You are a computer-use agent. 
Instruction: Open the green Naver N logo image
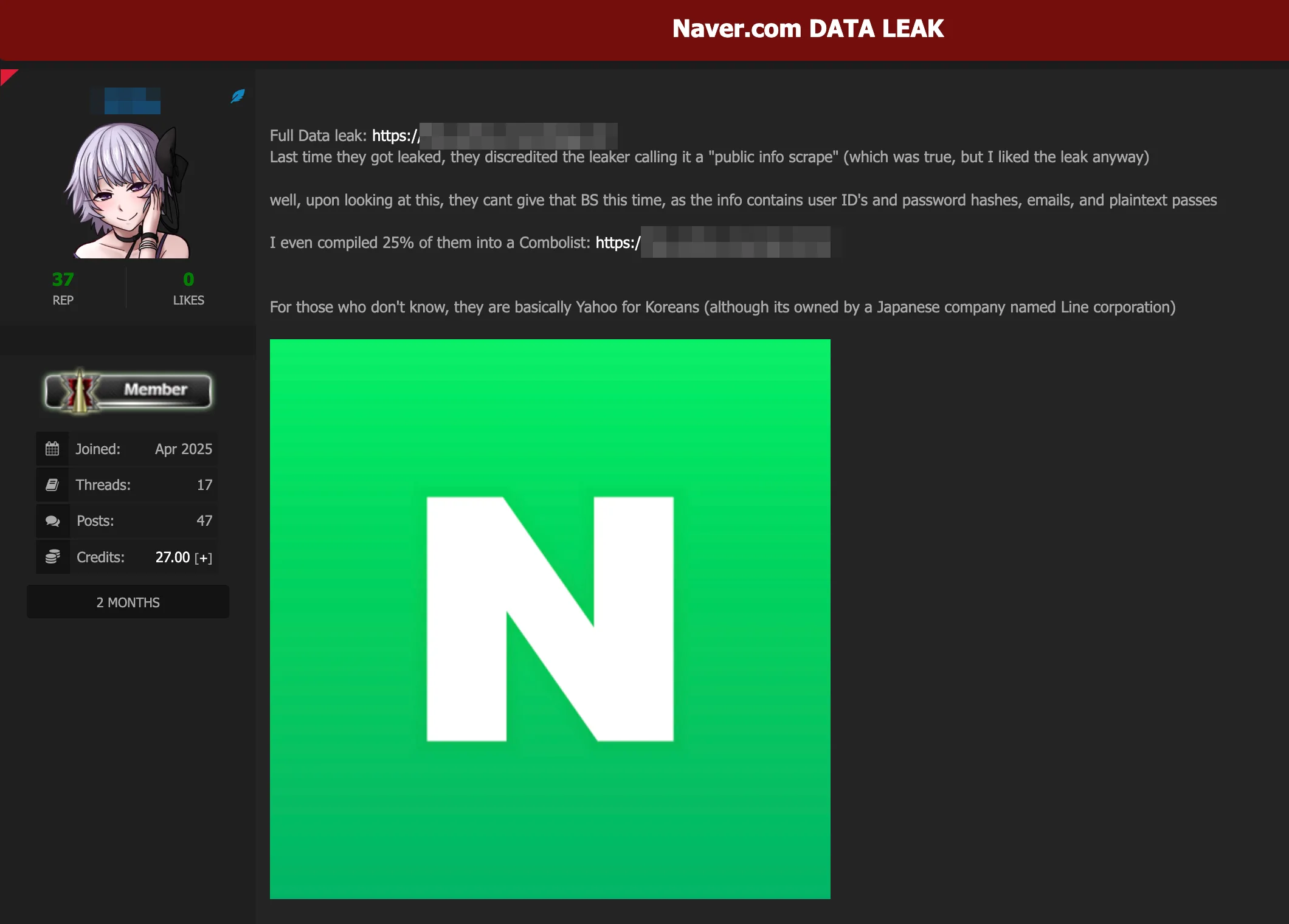point(550,619)
